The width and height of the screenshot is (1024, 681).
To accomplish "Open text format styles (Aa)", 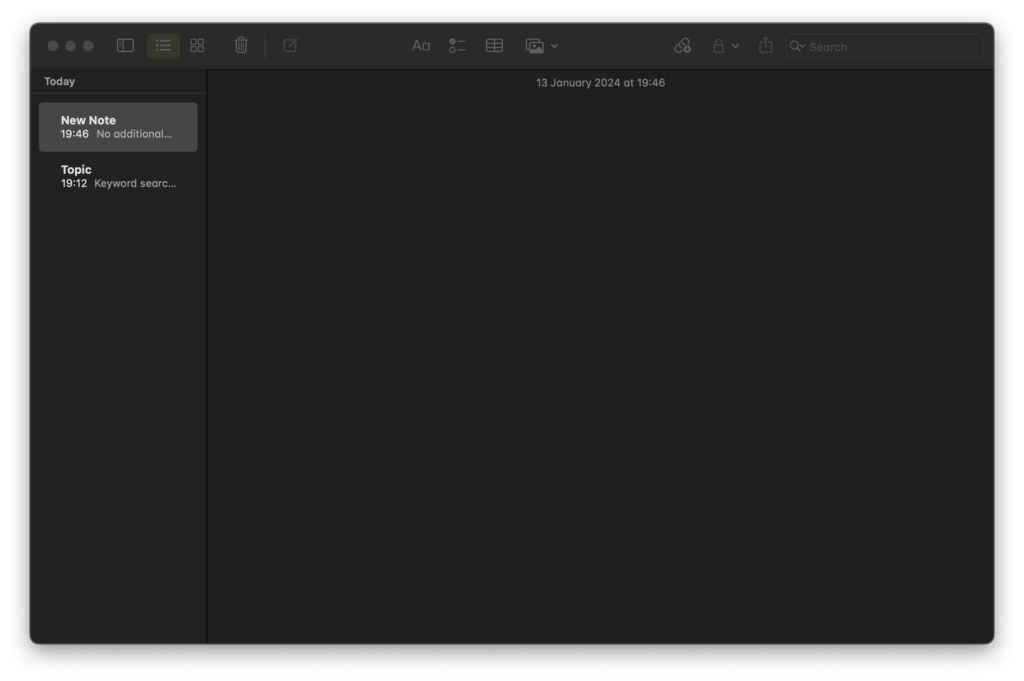I will coord(421,46).
